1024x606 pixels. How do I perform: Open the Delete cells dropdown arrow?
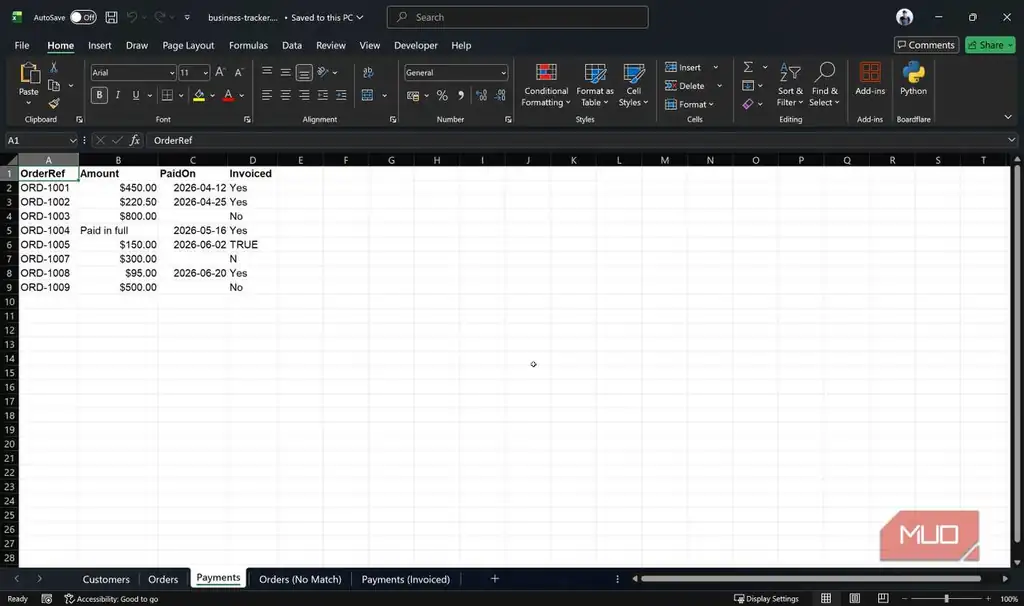720,86
